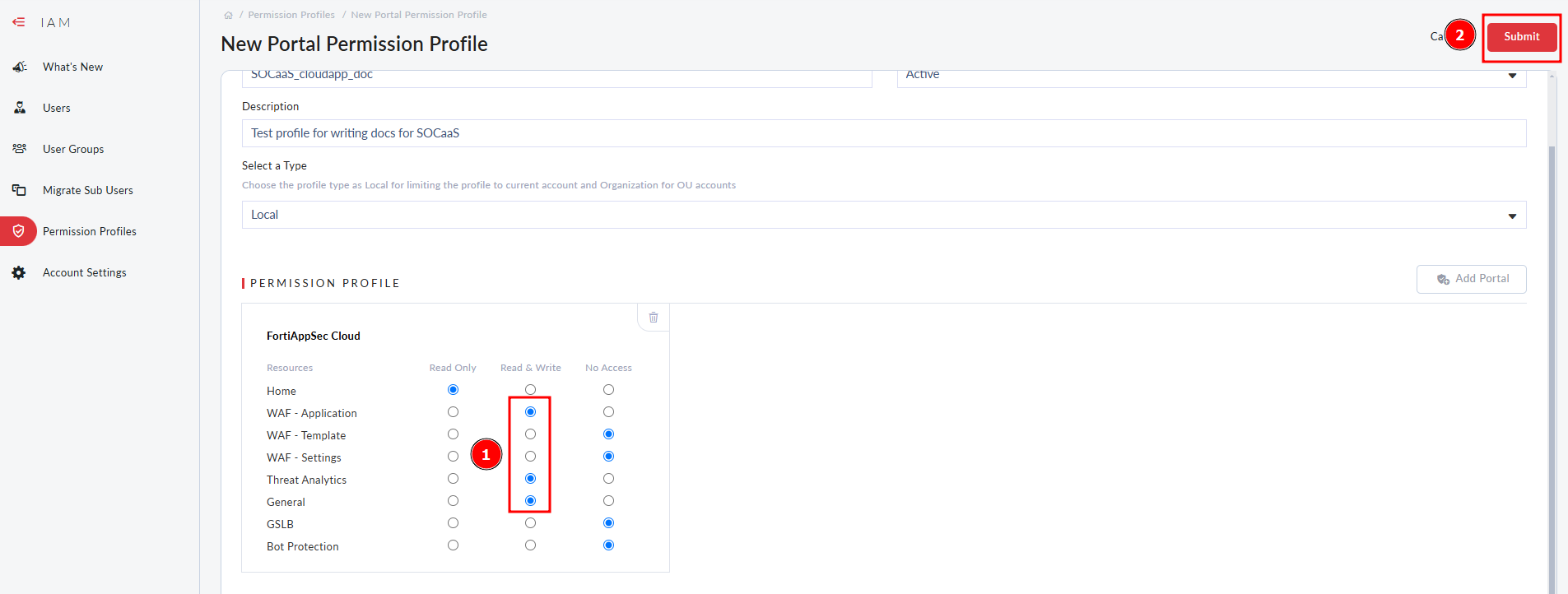The image size is (1568, 594).
Task: Open the Active status dropdown
Action: [x=1211, y=76]
